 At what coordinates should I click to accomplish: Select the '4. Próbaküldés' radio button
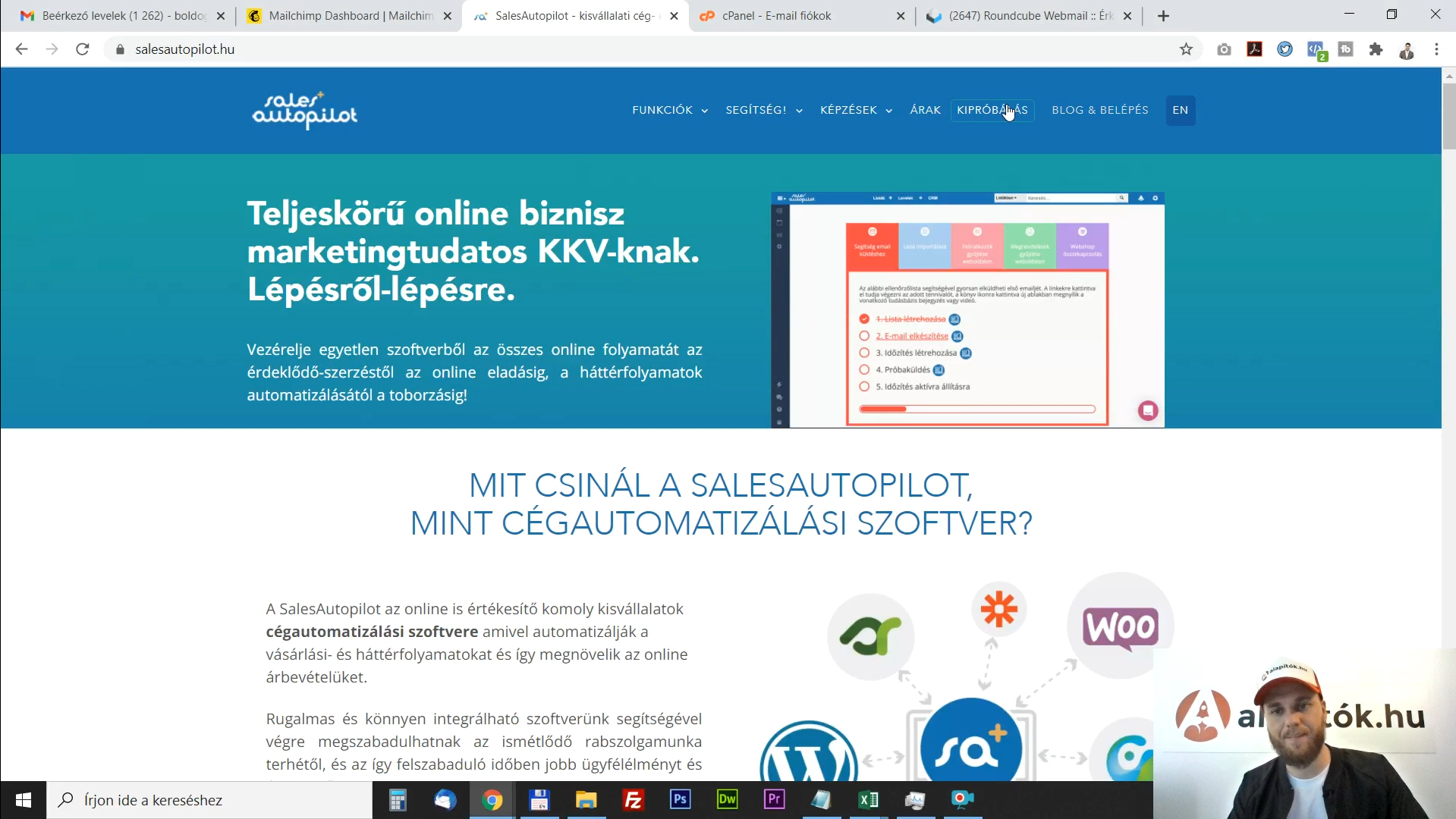tap(864, 369)
